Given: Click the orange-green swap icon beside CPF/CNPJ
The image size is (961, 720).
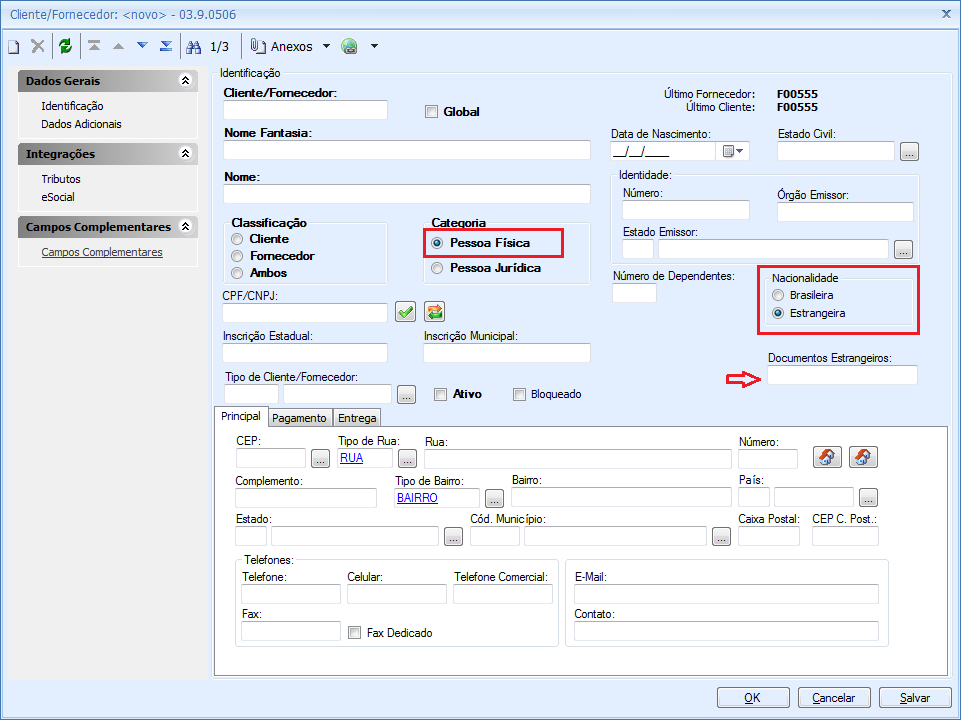Looking at the screenshot, I should (435, 312).
